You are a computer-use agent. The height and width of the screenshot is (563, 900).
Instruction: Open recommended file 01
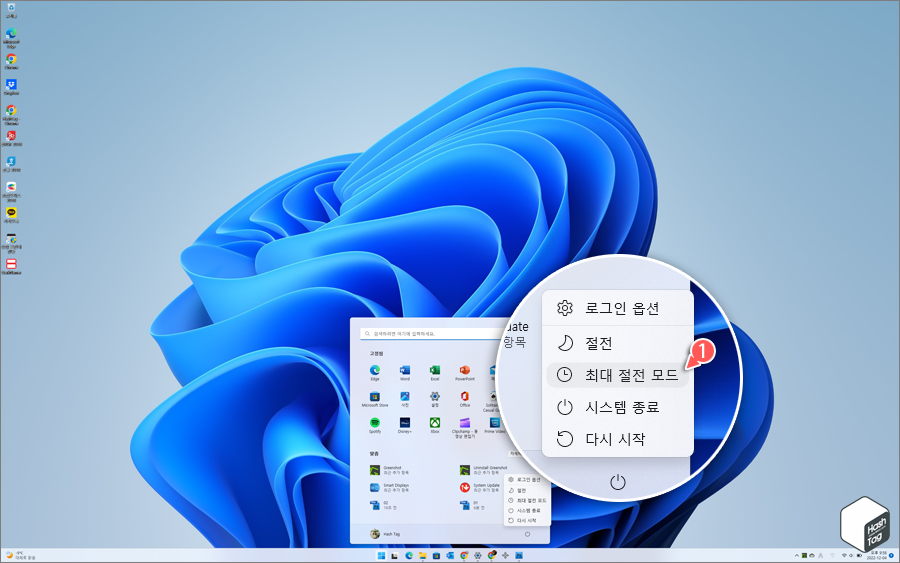[x=471, y=505]
